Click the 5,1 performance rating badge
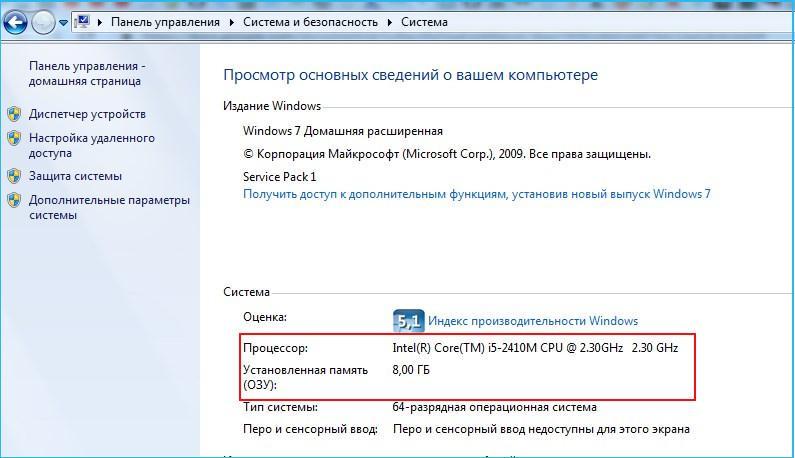795x458 pixels. click(x=409, y=321)
